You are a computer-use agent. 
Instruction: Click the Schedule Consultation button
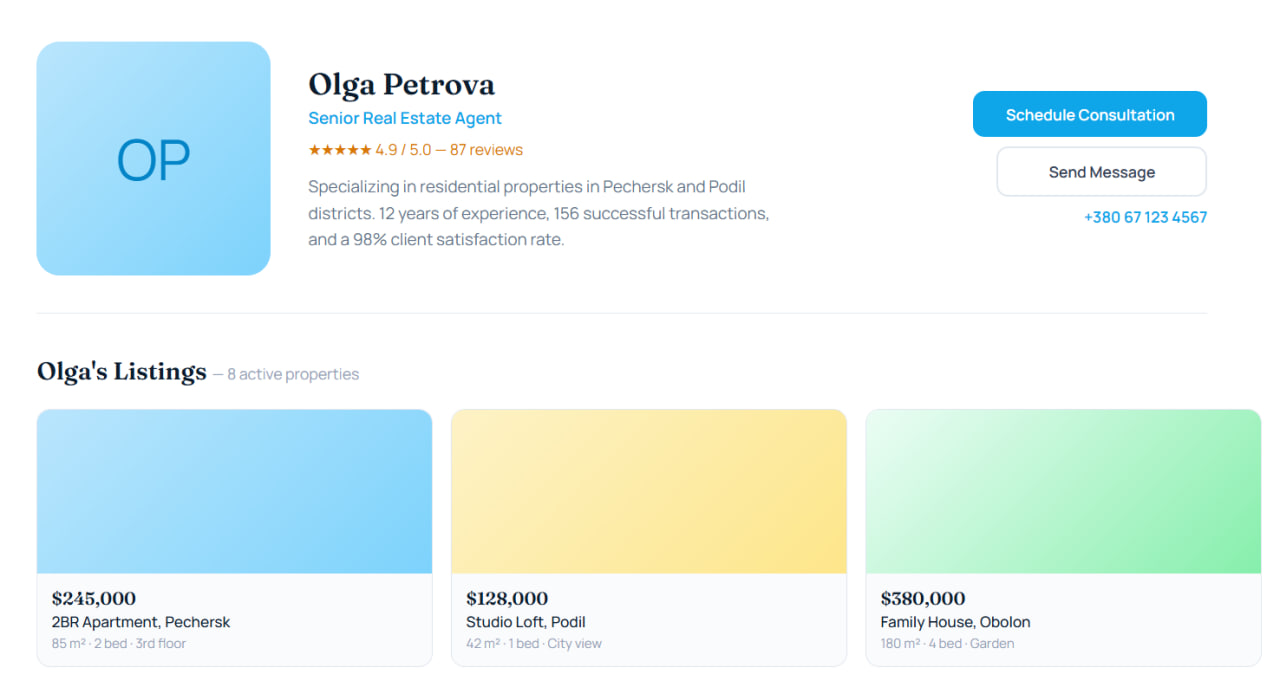1089,114
